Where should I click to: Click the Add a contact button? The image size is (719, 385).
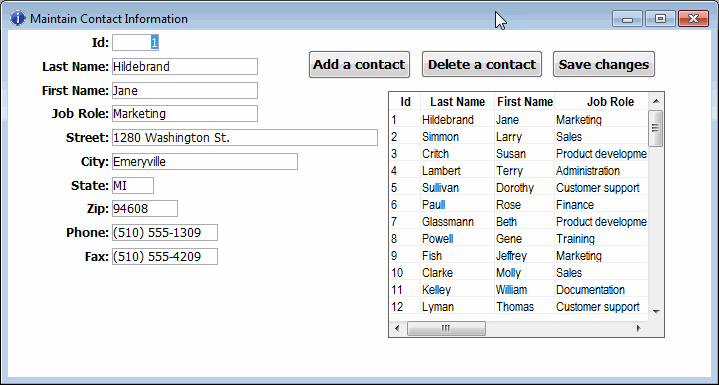(x=359, y=65)
